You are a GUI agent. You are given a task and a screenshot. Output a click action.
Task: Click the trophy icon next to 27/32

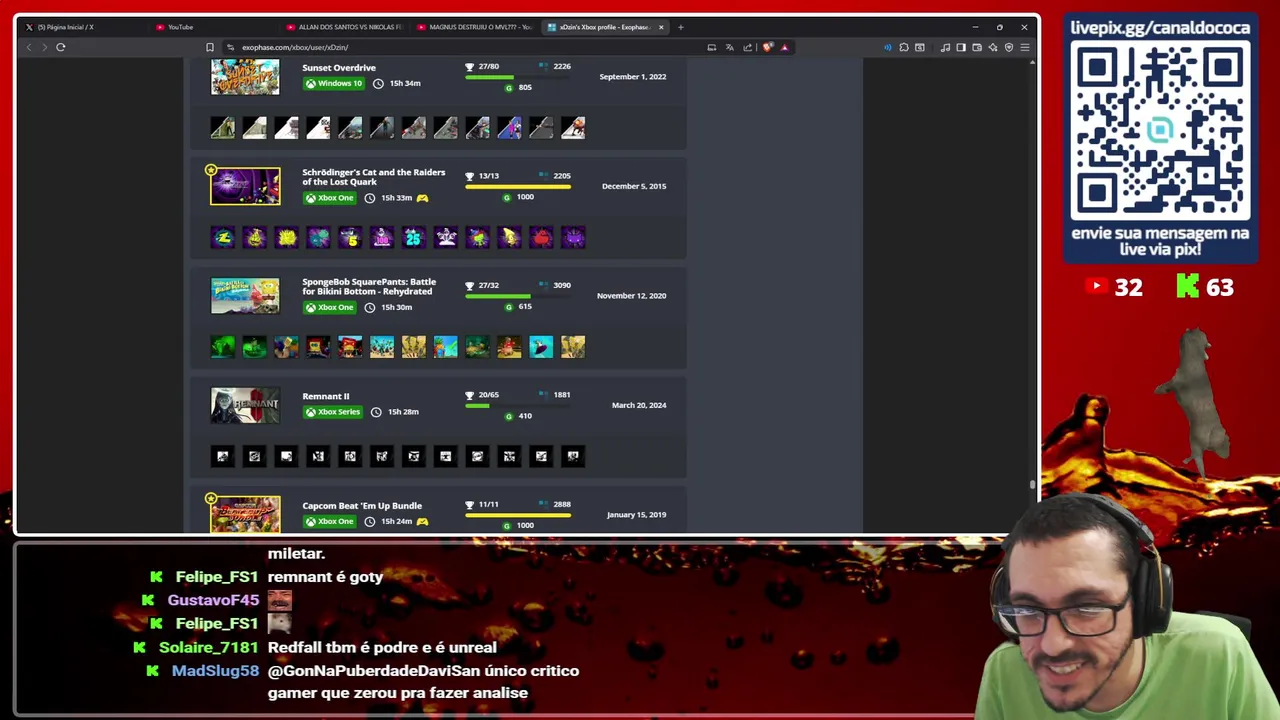coord(470,285)
